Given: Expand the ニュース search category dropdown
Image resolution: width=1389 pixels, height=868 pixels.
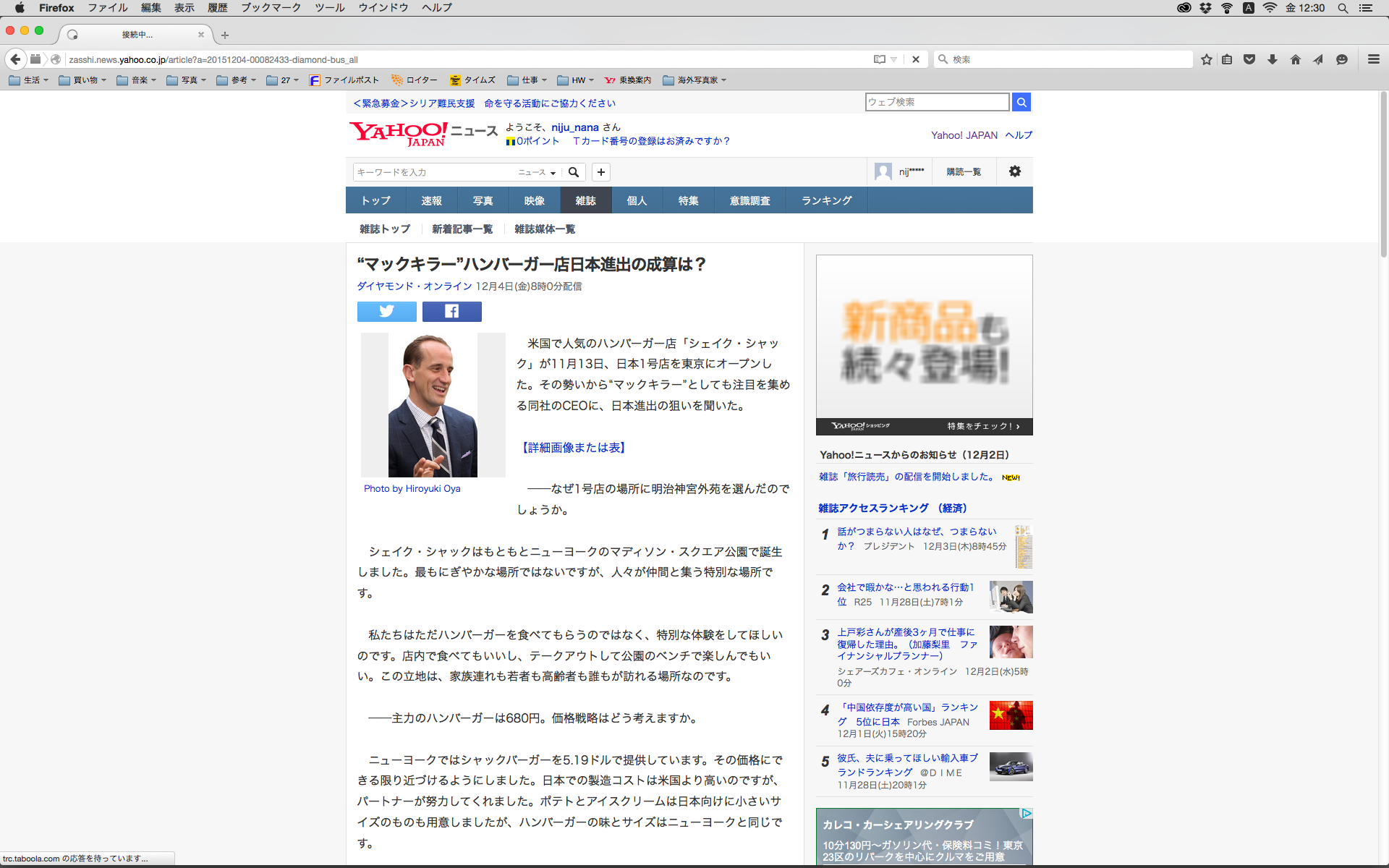Looking at the screenshot, I should (x=537, y=172).
